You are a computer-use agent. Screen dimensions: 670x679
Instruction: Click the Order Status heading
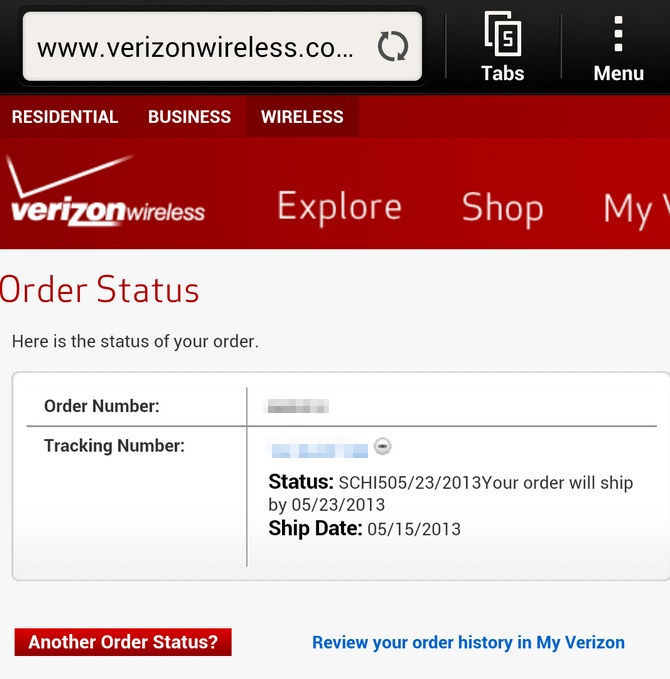pyautogui.click(x=99, y=289)
